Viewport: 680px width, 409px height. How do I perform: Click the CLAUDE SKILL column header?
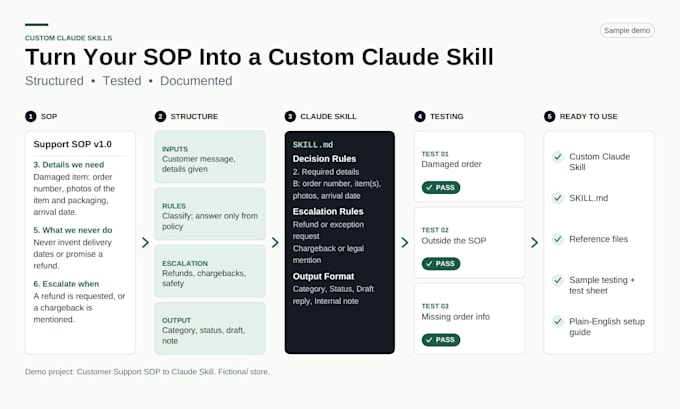pyautogui.click(x=328, y=116)
